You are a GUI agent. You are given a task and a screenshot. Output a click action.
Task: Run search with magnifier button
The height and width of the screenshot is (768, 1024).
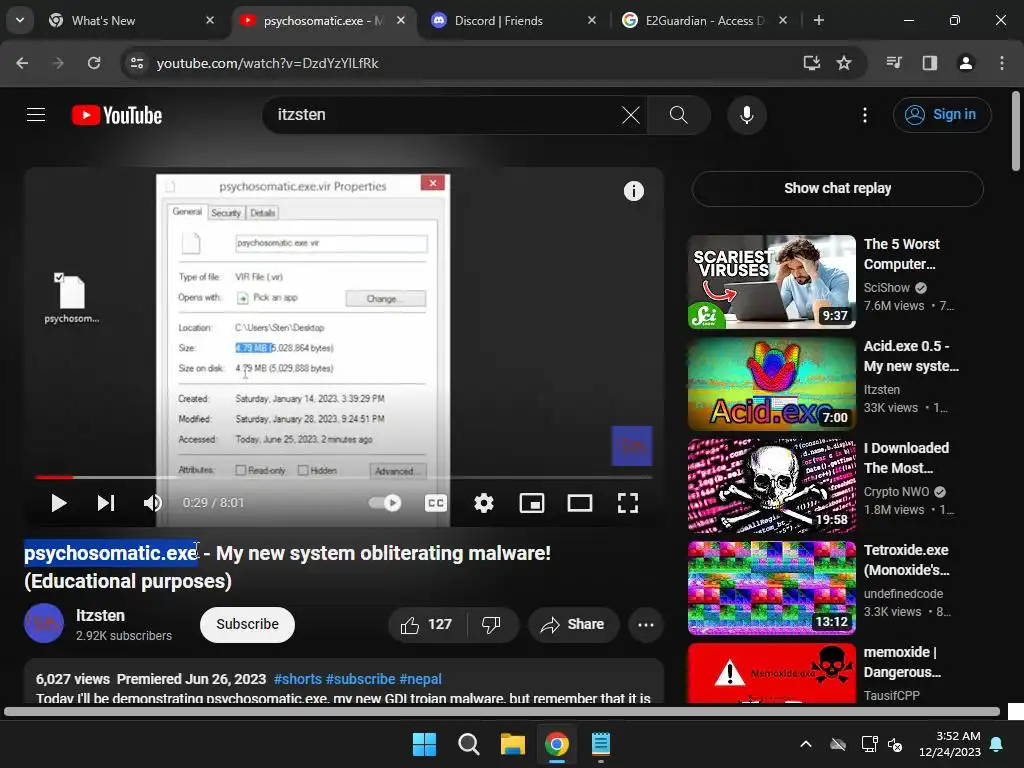click(679, 115)
